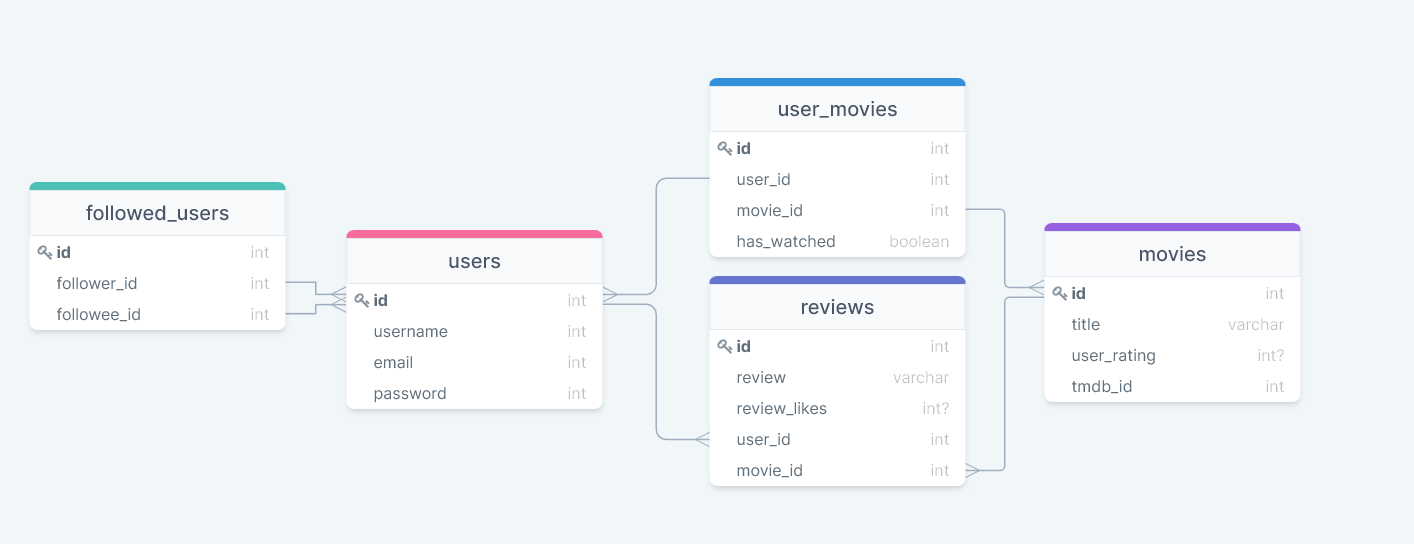This screenshot has width=1414, height=544.
Task: Click the key icon in the movies table
Action: (x=1060, y=294)
